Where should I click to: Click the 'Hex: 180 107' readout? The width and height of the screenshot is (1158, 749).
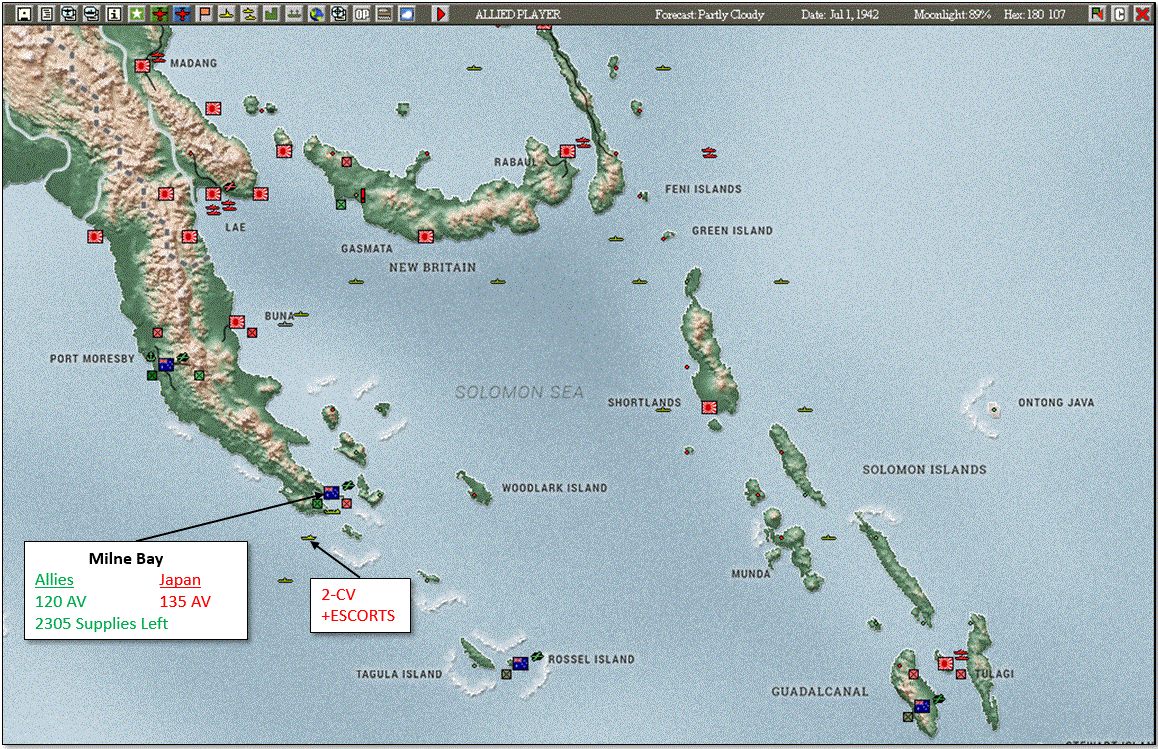1034,14
